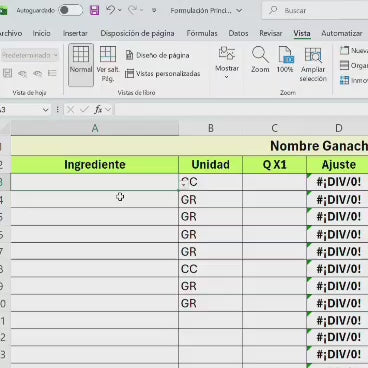Switch to the Fórmulas ribbon tab
This screenshot has height=368, width=368.
pyautogui.click(x=202, y=33)
